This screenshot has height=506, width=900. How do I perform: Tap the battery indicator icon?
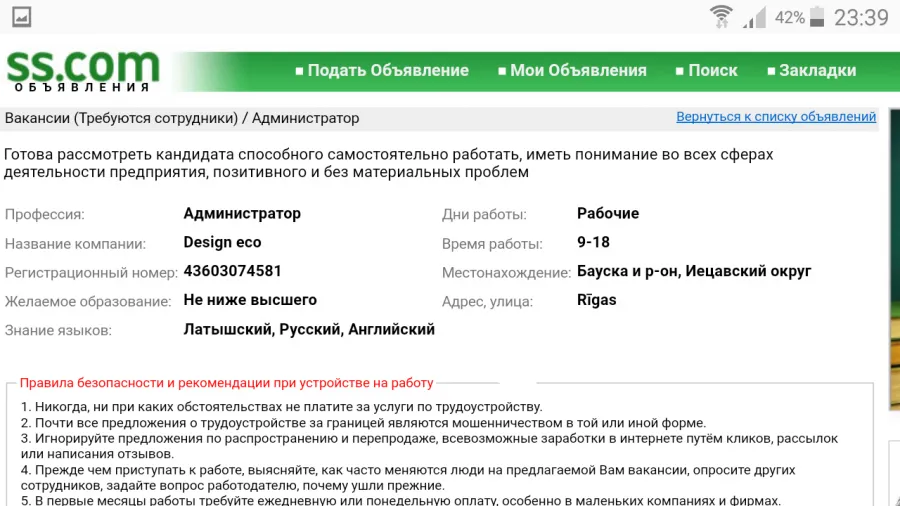pyautogui.click(x=817, y=17)
